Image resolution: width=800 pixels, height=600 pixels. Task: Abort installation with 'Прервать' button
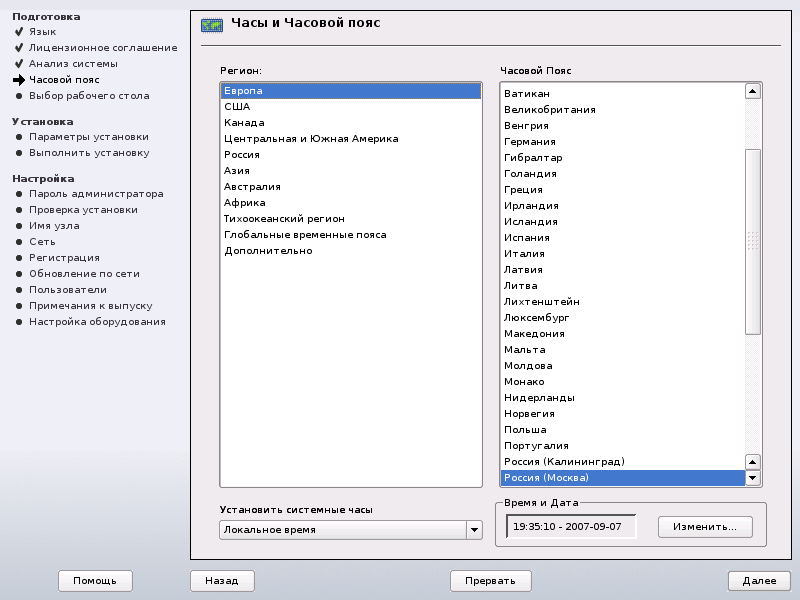point(490,581)
